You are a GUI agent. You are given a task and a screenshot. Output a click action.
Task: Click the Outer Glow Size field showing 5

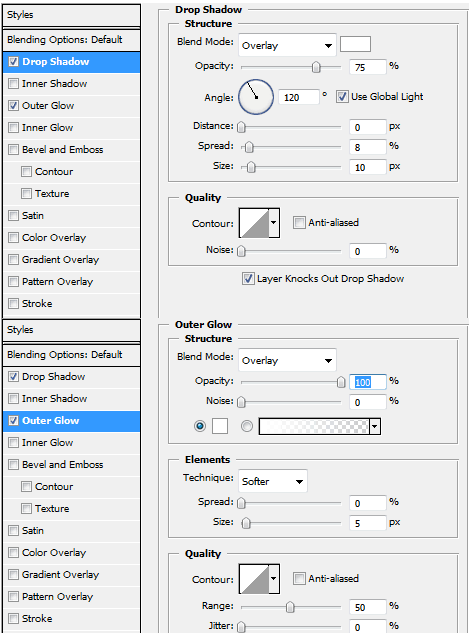[x=368, y=523]
